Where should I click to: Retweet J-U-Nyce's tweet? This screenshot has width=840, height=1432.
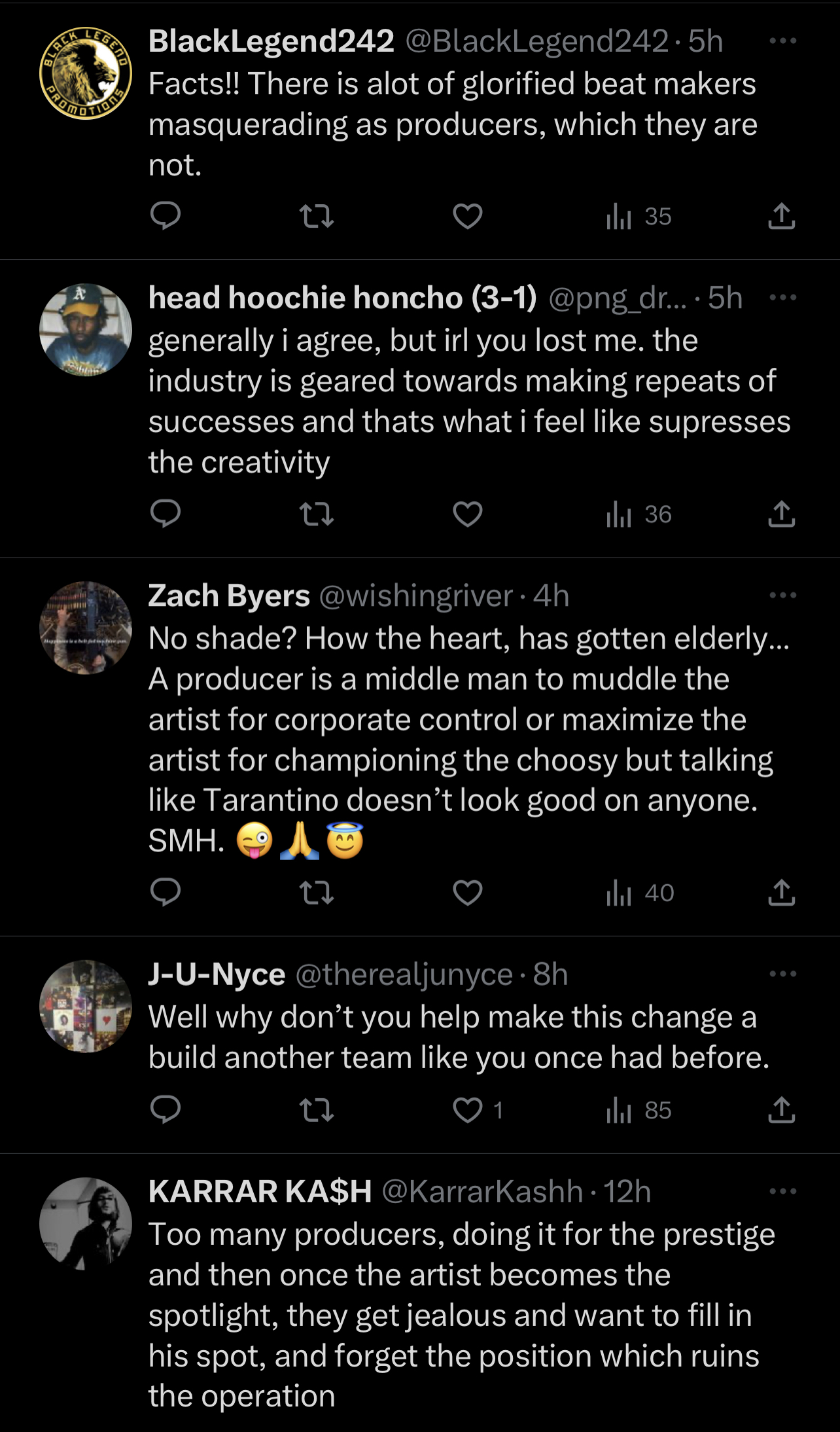(316, 1110)
